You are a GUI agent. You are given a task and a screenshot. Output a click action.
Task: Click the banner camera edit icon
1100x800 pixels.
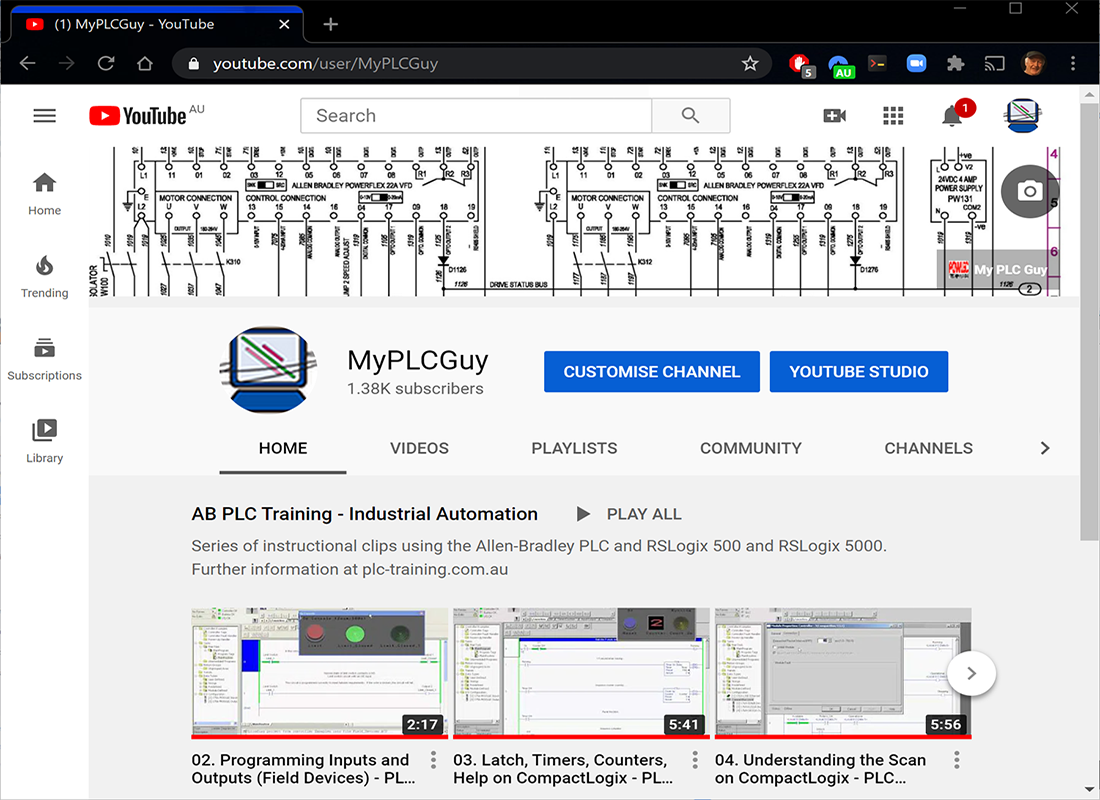click(1029, 191)
